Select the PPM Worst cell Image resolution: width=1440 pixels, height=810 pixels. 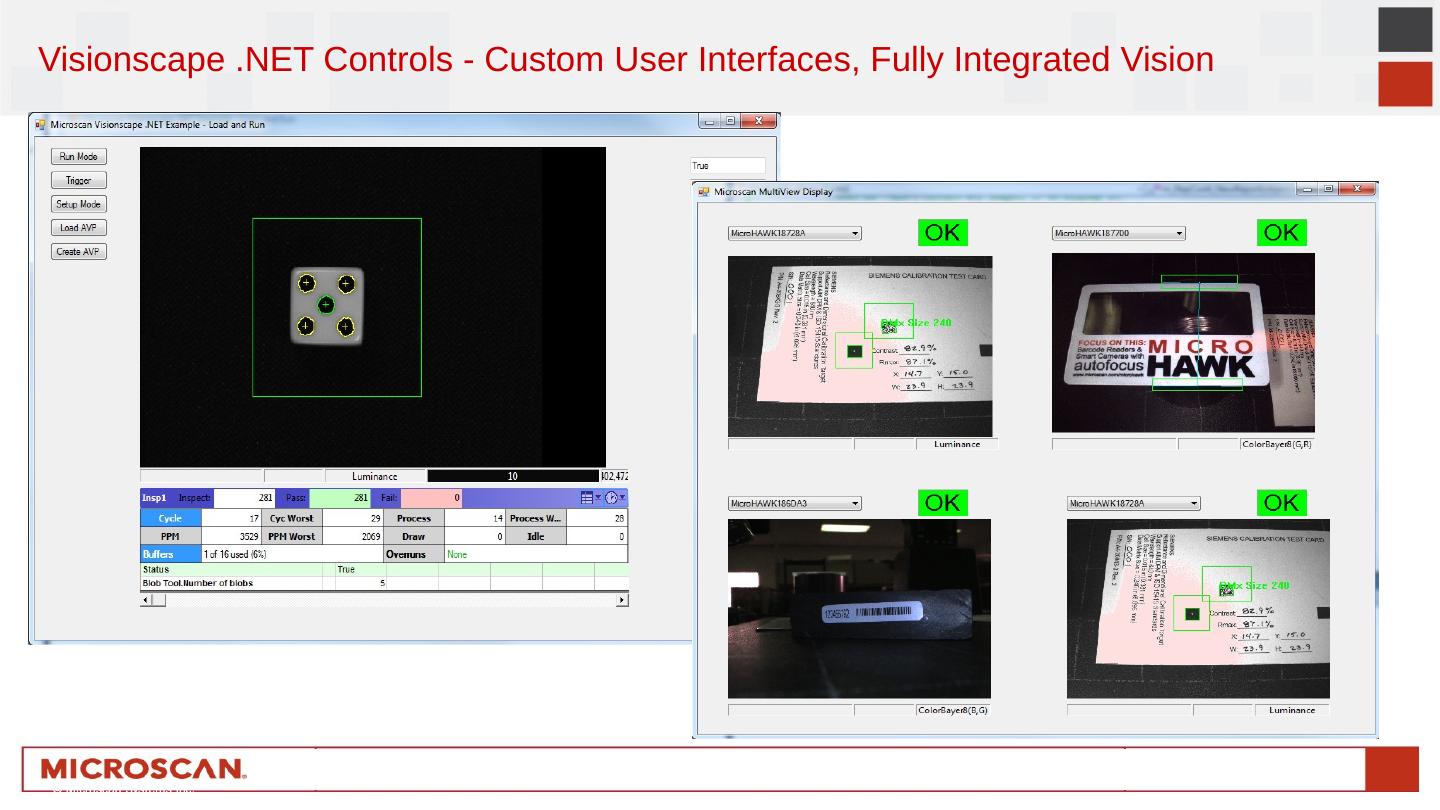[292, 536]
